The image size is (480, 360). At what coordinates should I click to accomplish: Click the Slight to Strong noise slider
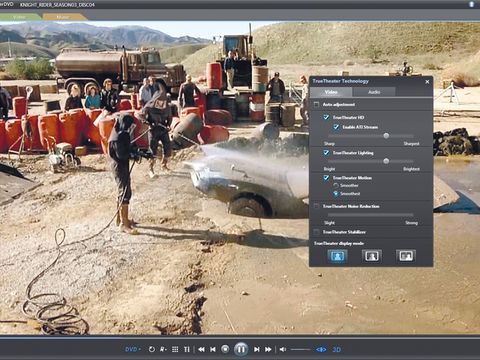click(x=371, y=215)
